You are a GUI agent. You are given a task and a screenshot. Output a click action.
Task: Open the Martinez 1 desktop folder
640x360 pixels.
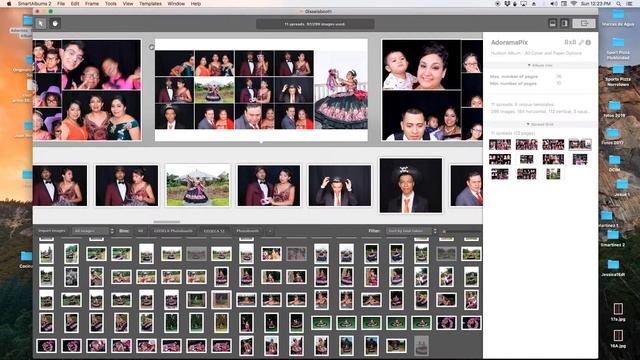click(607, 219)
